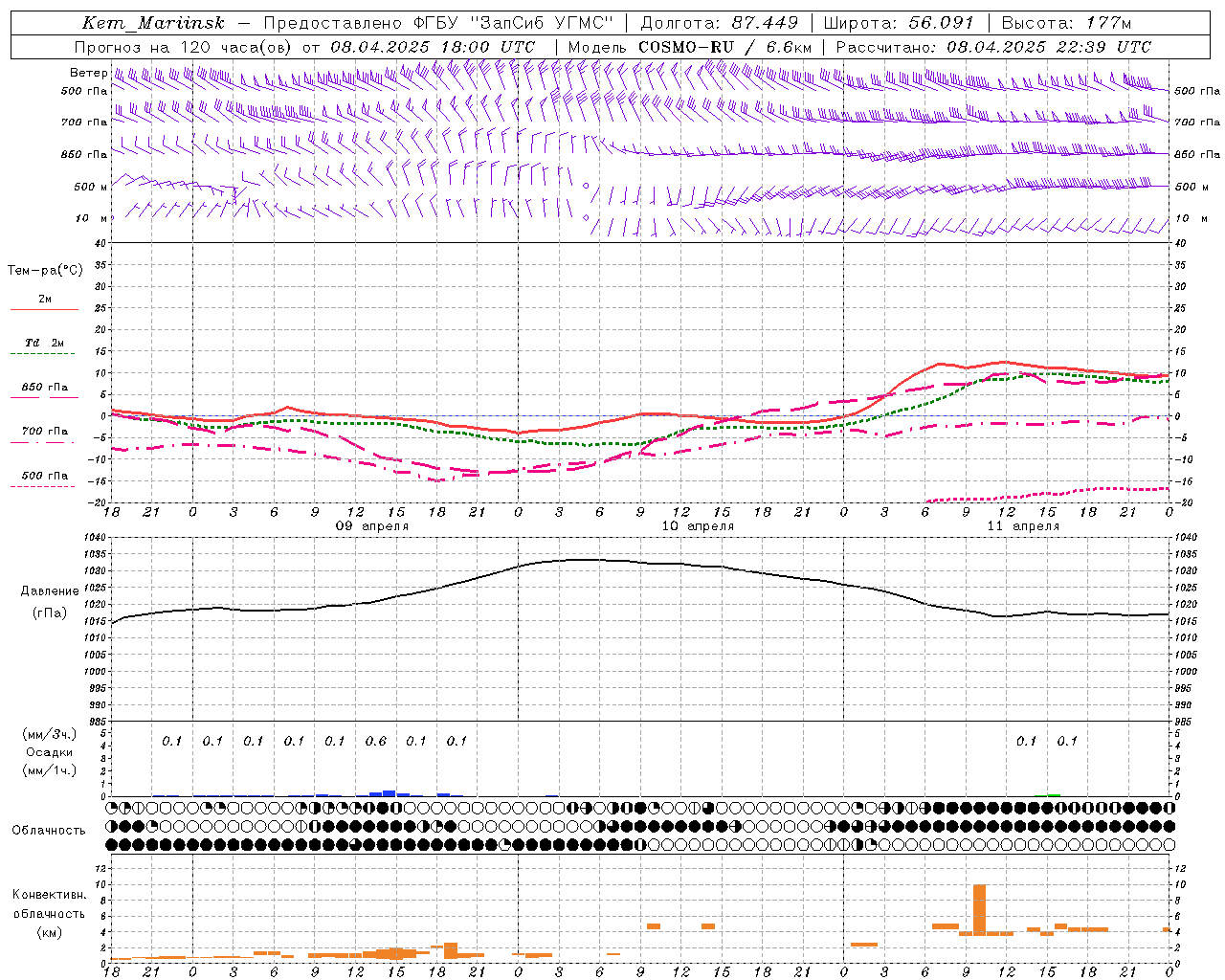Click the 'Ветер' wind panel label

[x=88, y=73]
